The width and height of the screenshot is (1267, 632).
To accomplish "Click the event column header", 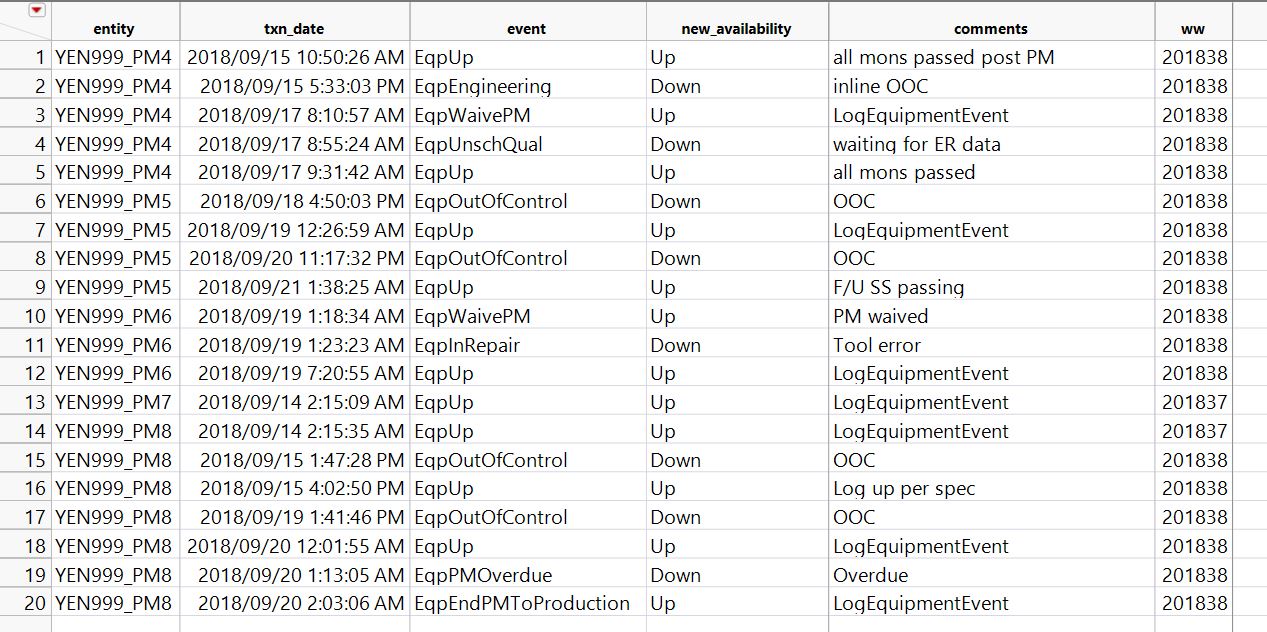I will coord(526,29).
